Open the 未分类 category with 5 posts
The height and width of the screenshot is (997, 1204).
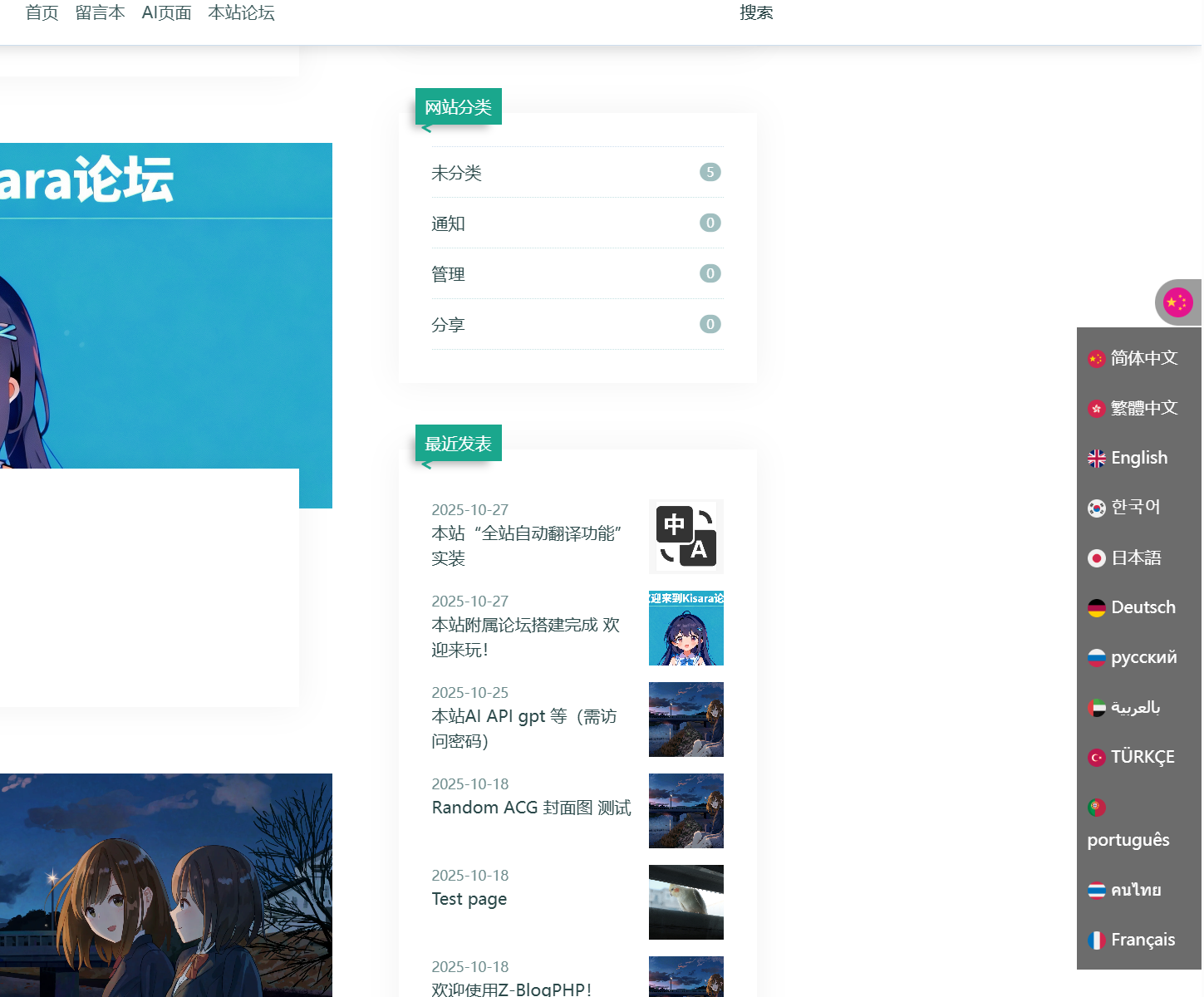point(456,173)
